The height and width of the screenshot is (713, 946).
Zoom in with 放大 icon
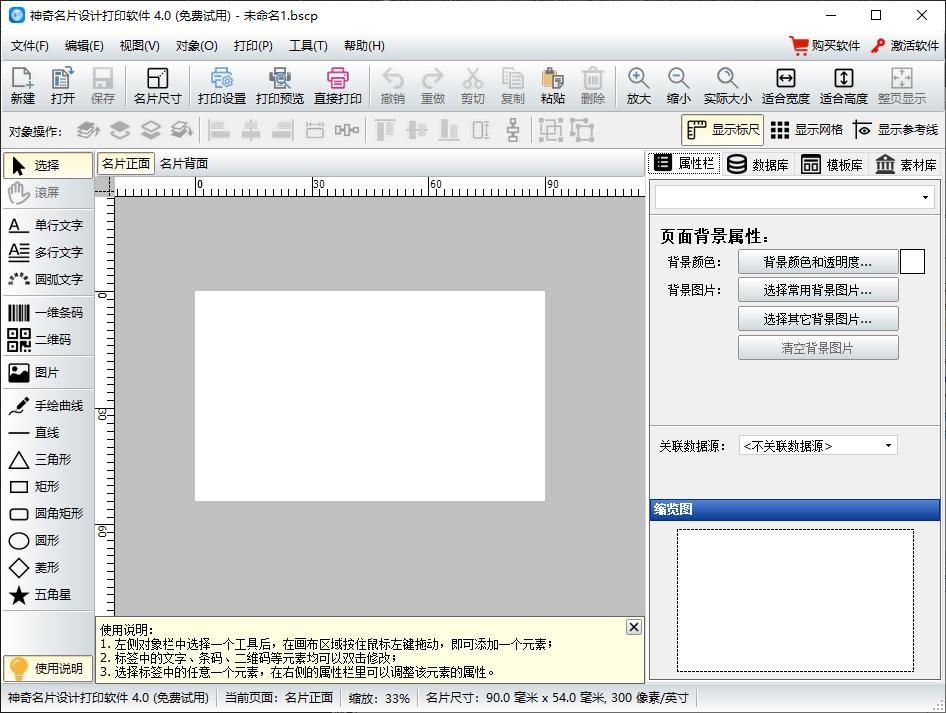(x=638, y=86)
